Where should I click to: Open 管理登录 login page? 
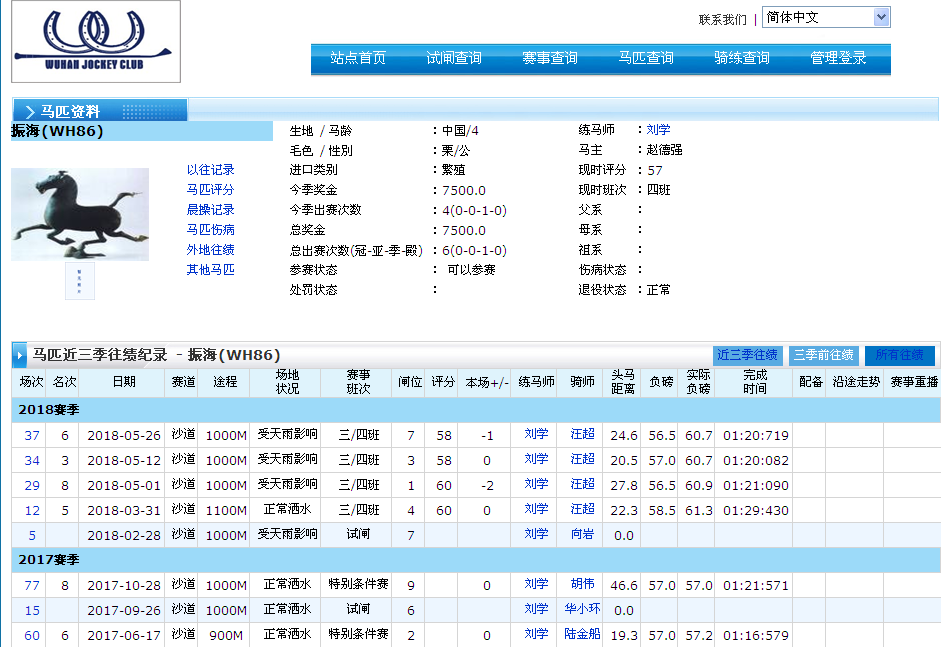pos(838,58)
